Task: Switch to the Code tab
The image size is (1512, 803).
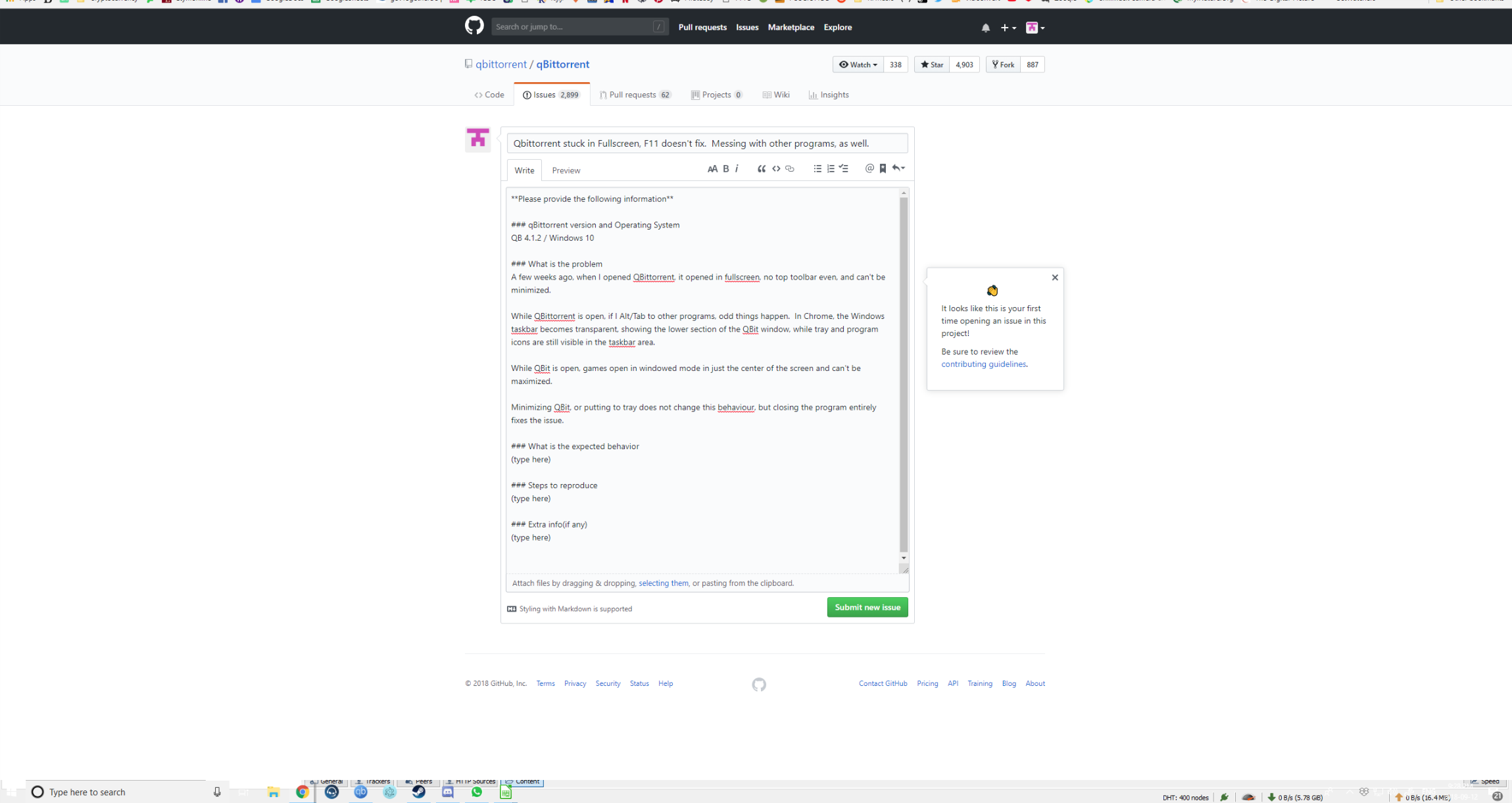Action: click(x=489, y=95)
